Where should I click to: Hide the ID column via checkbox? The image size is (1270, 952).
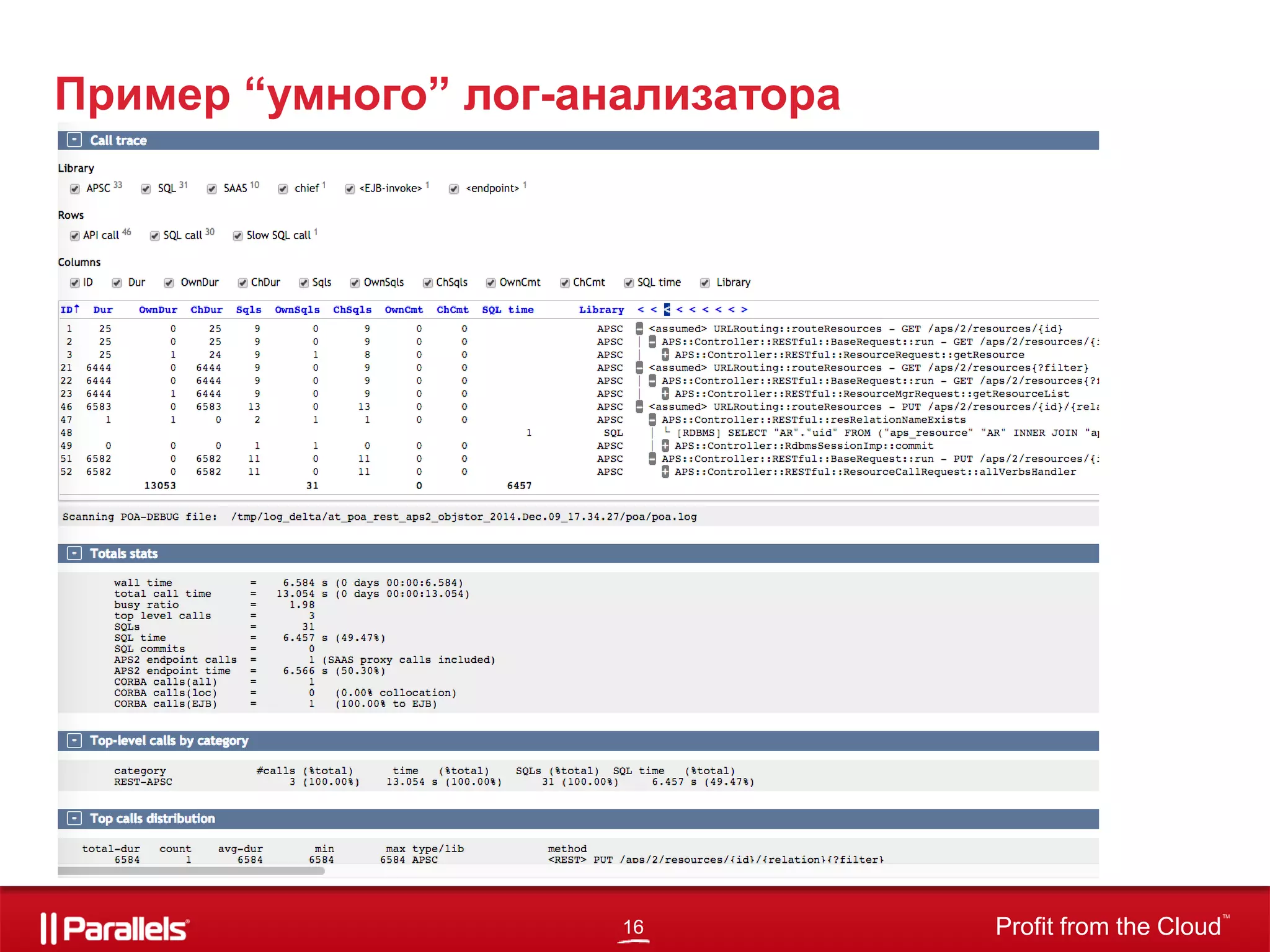[x=75, y=283]
